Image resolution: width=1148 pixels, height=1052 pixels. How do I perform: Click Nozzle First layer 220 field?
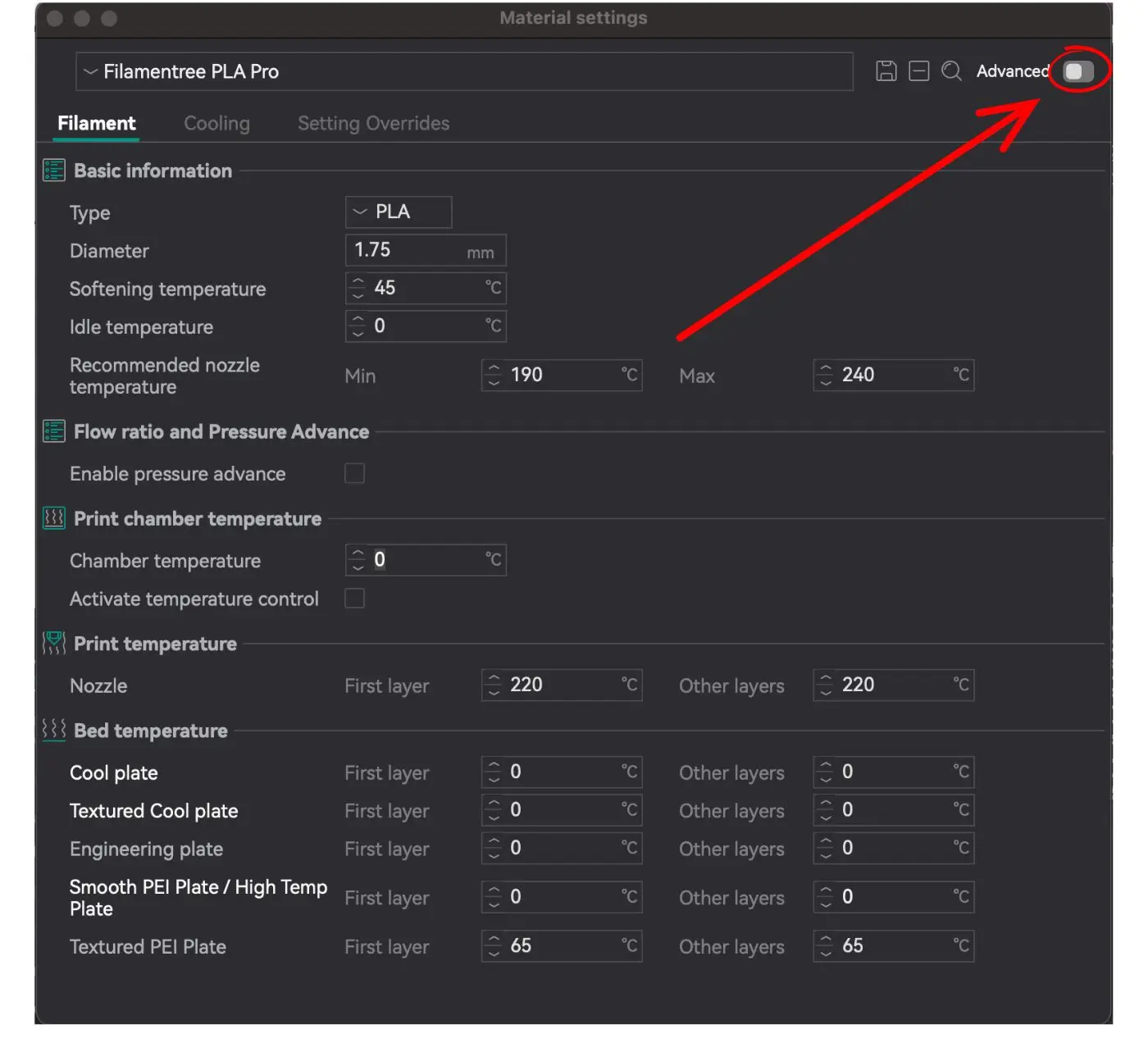click(562, 685)
